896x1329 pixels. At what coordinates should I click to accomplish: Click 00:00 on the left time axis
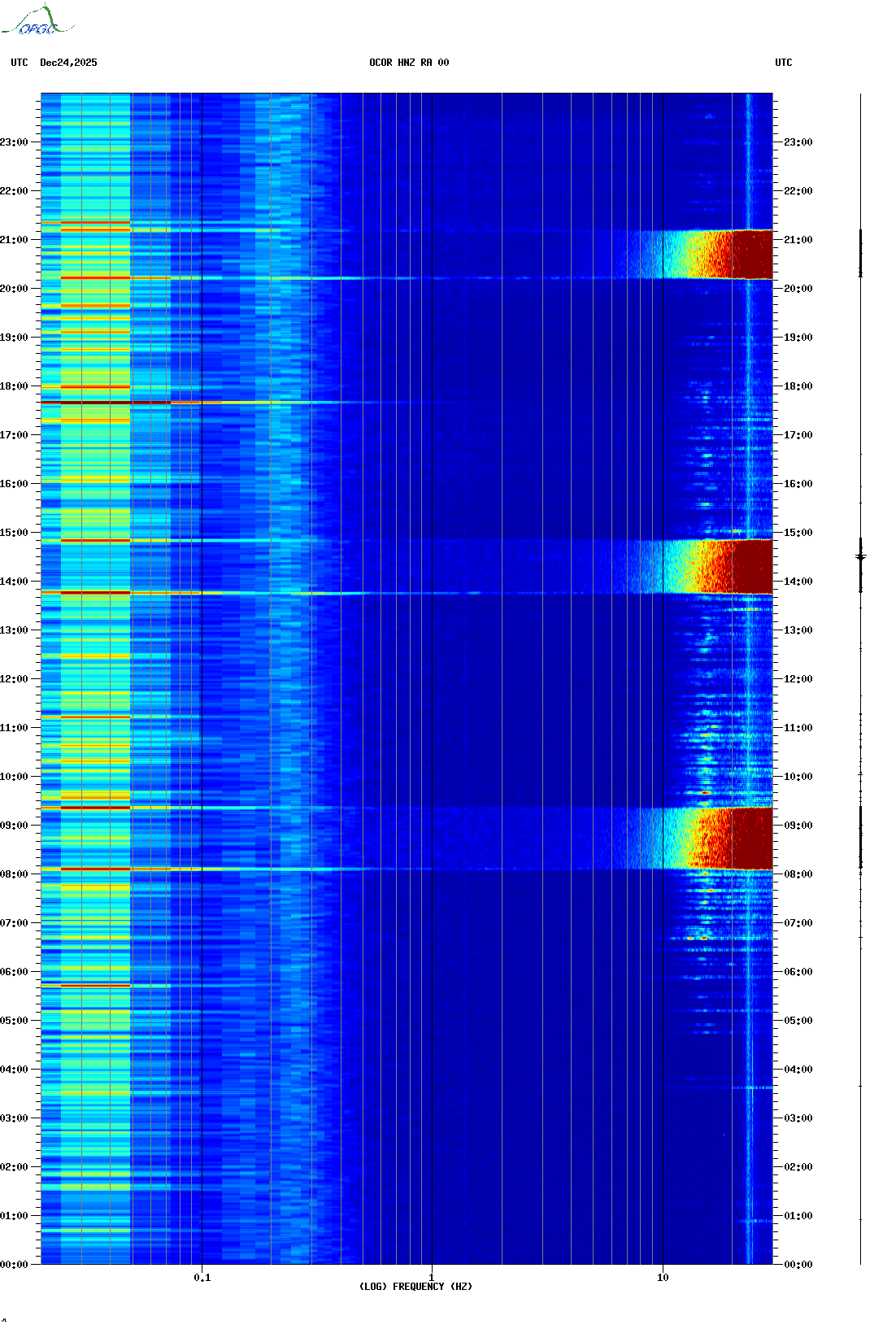coord(14,1265)
